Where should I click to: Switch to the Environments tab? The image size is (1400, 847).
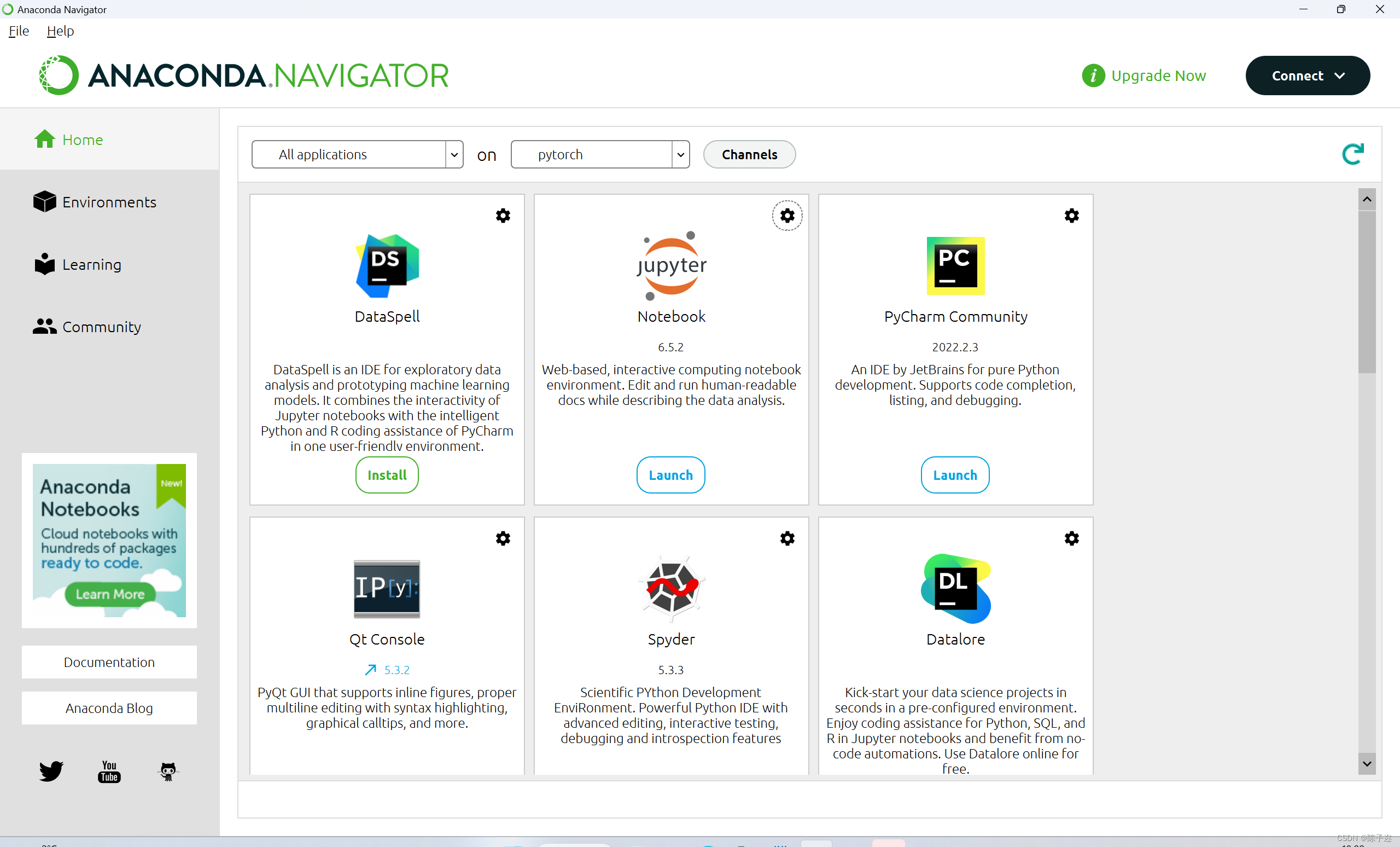[108, 202]
